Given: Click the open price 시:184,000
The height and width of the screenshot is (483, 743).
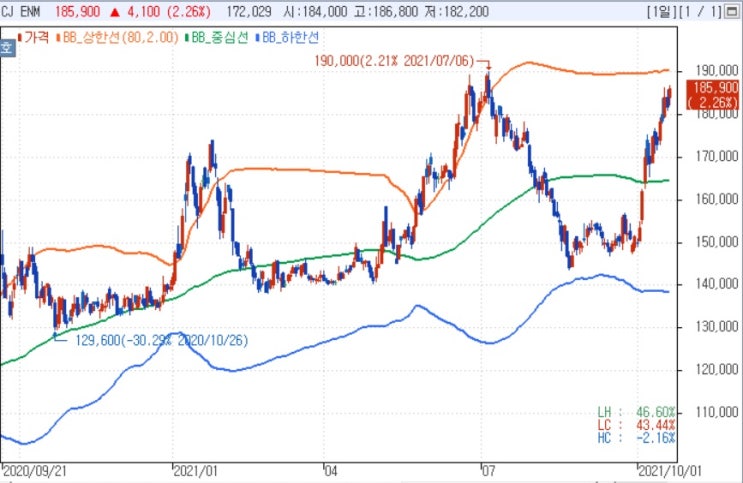Looking at the screenshot, I should click(315, 12).
